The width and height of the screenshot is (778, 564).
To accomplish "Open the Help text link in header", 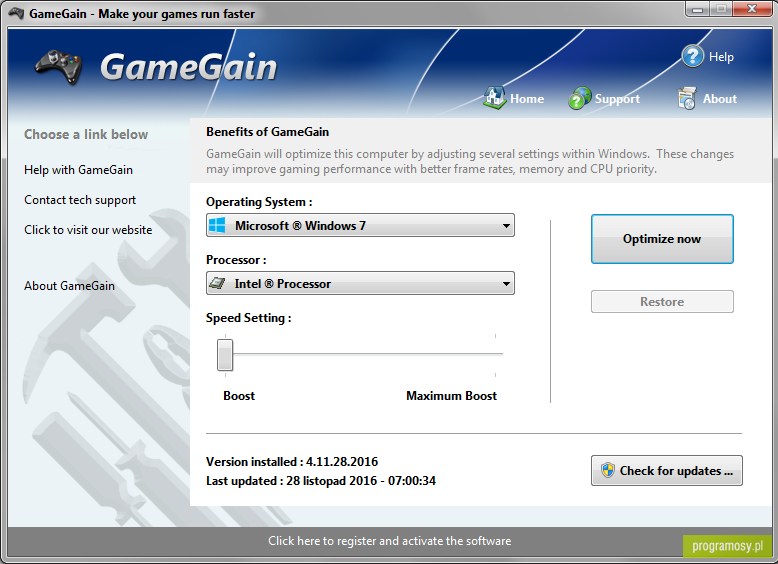I will tap(721, 57).
